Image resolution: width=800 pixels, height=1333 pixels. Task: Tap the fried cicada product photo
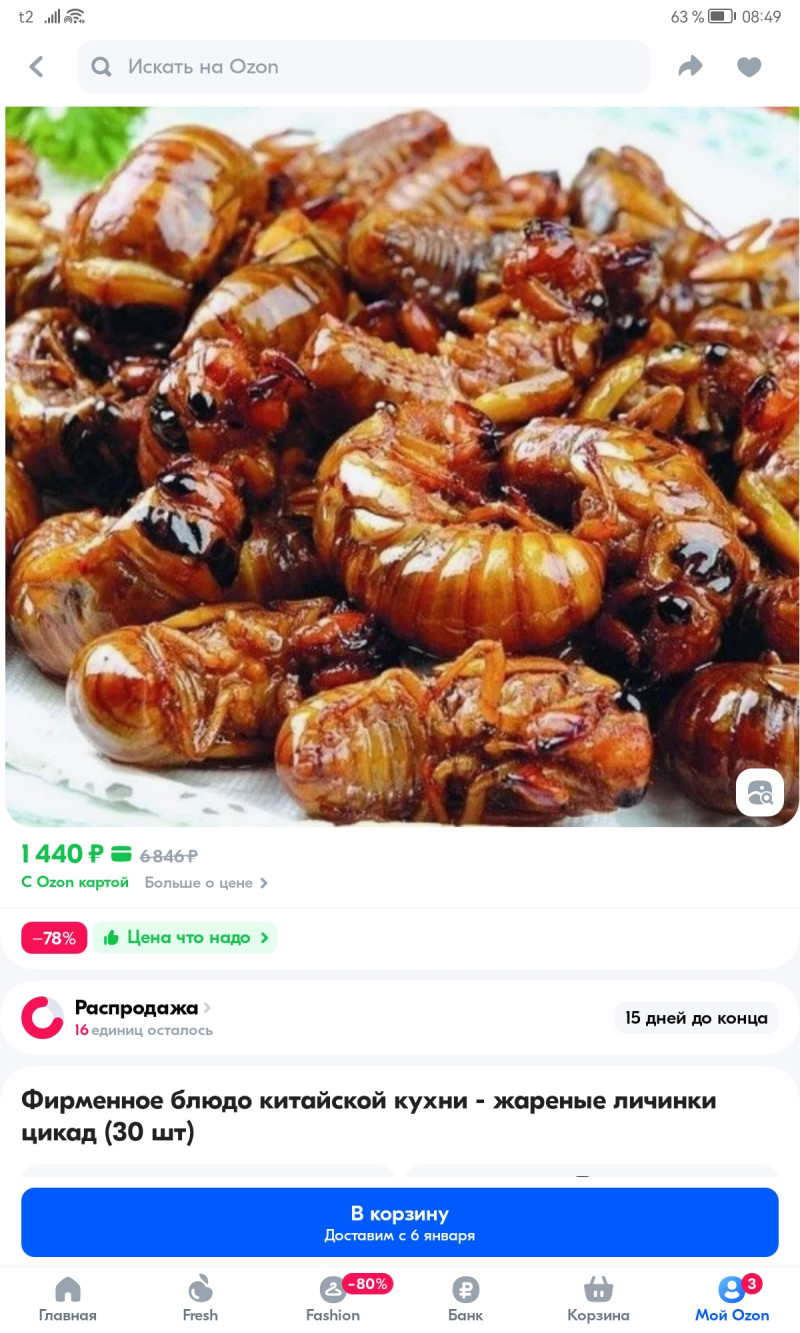[x=400, y=460]
